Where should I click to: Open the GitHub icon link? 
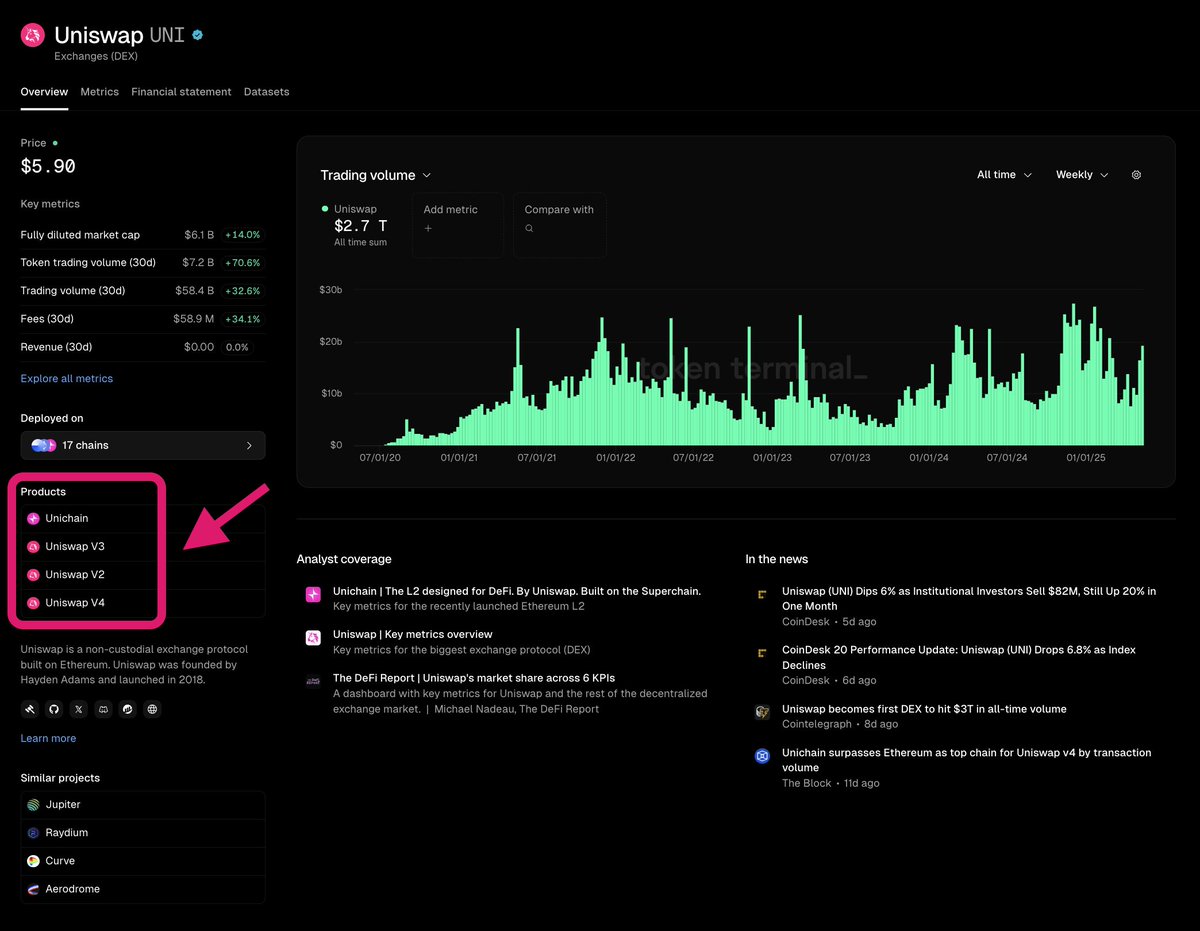55,709
